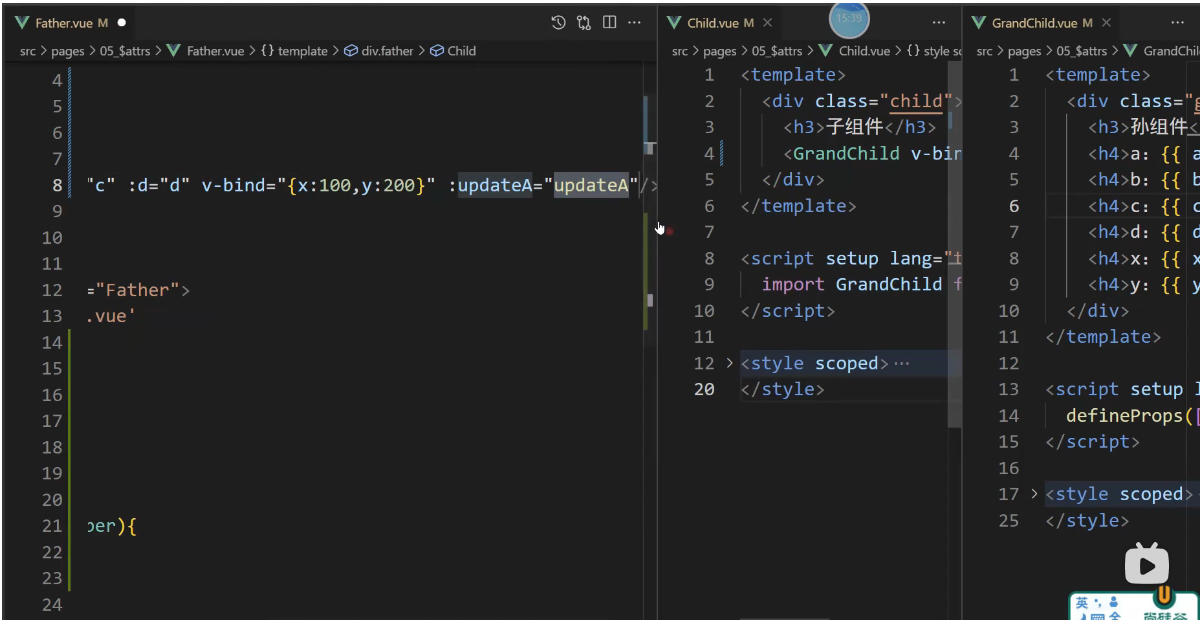Open 'Father.vue' breadcrumb item
Viewport: 1201px width, 620px height.
215,50
